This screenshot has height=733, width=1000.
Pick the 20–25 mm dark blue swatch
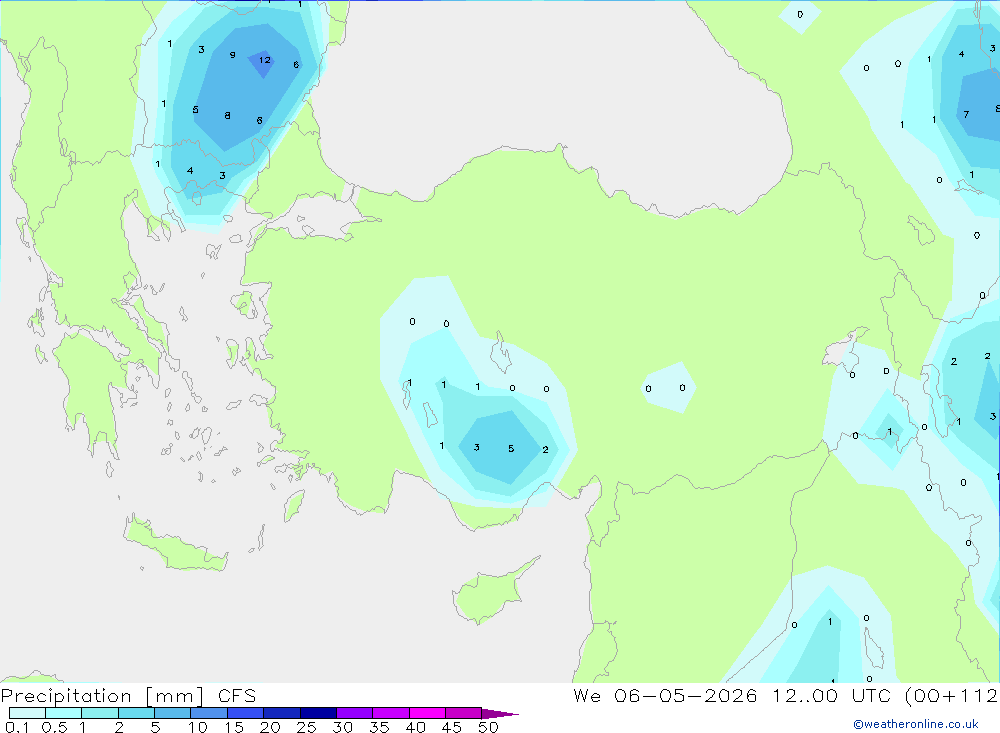(x=282, y=713)
